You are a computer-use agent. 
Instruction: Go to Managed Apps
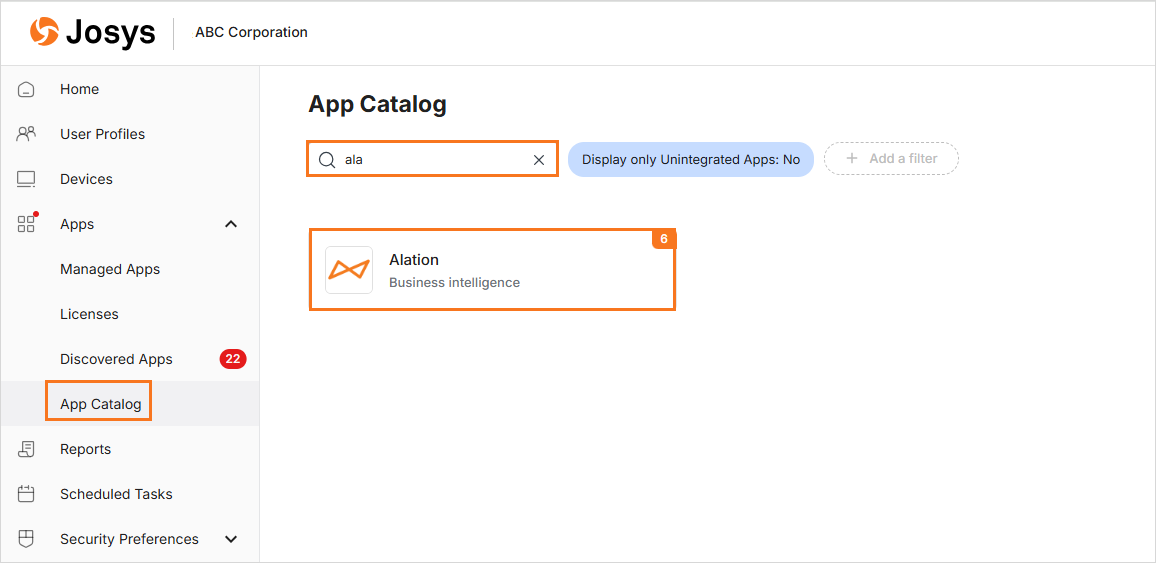pos(110,269)
